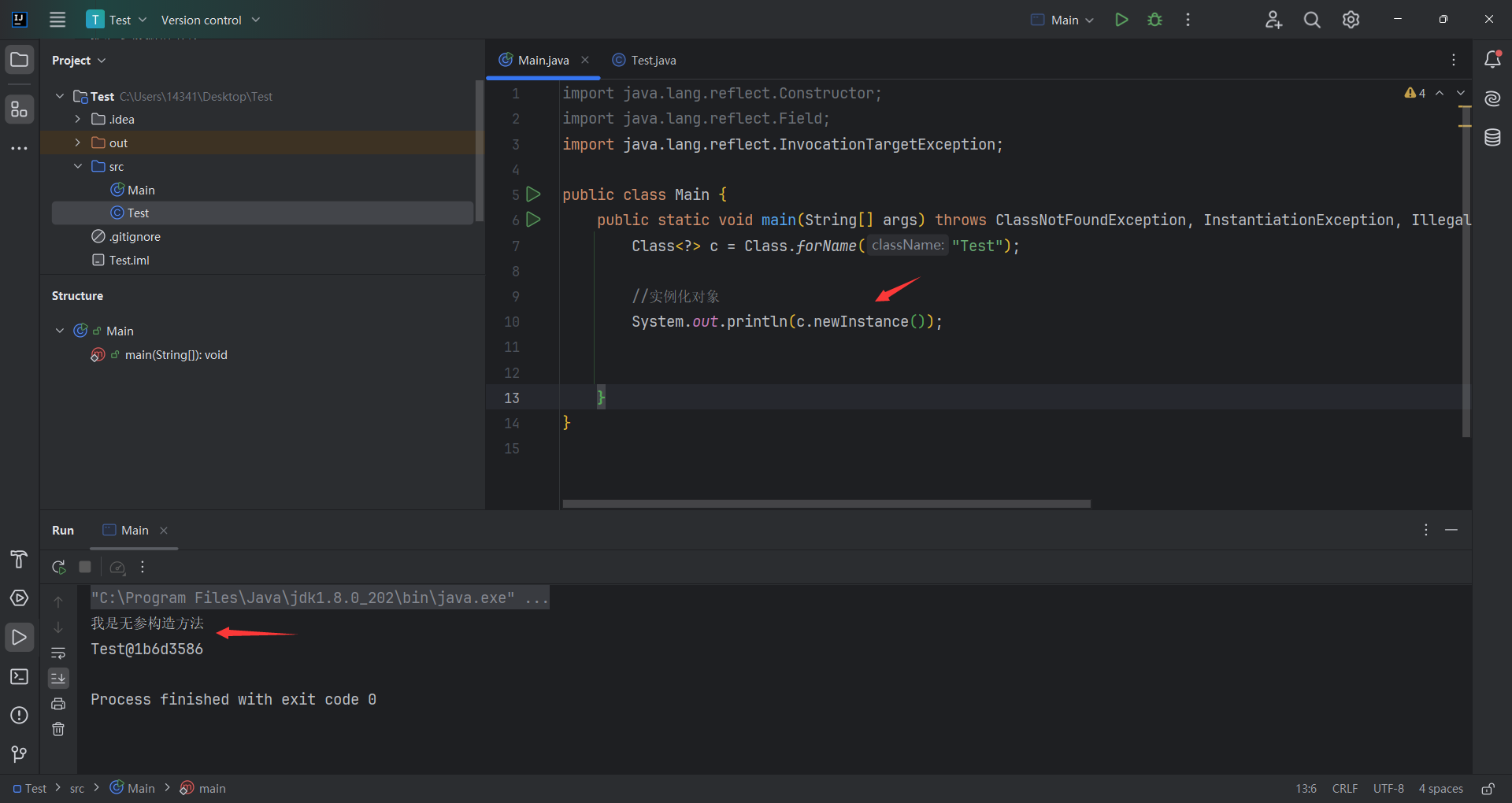Debug the Main configuration
The width and height of the screenshot is (1512, 803).
(1154, 20)
